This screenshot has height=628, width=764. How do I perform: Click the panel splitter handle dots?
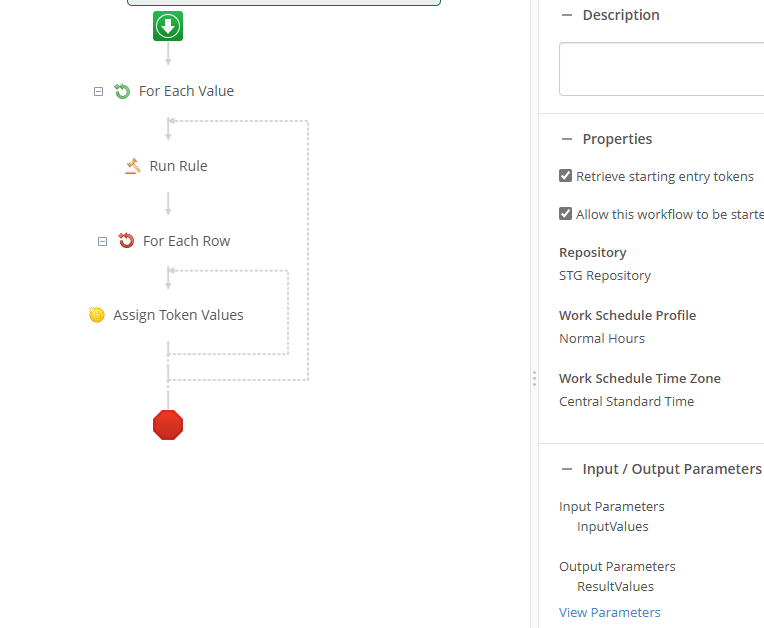coord(535,379)
